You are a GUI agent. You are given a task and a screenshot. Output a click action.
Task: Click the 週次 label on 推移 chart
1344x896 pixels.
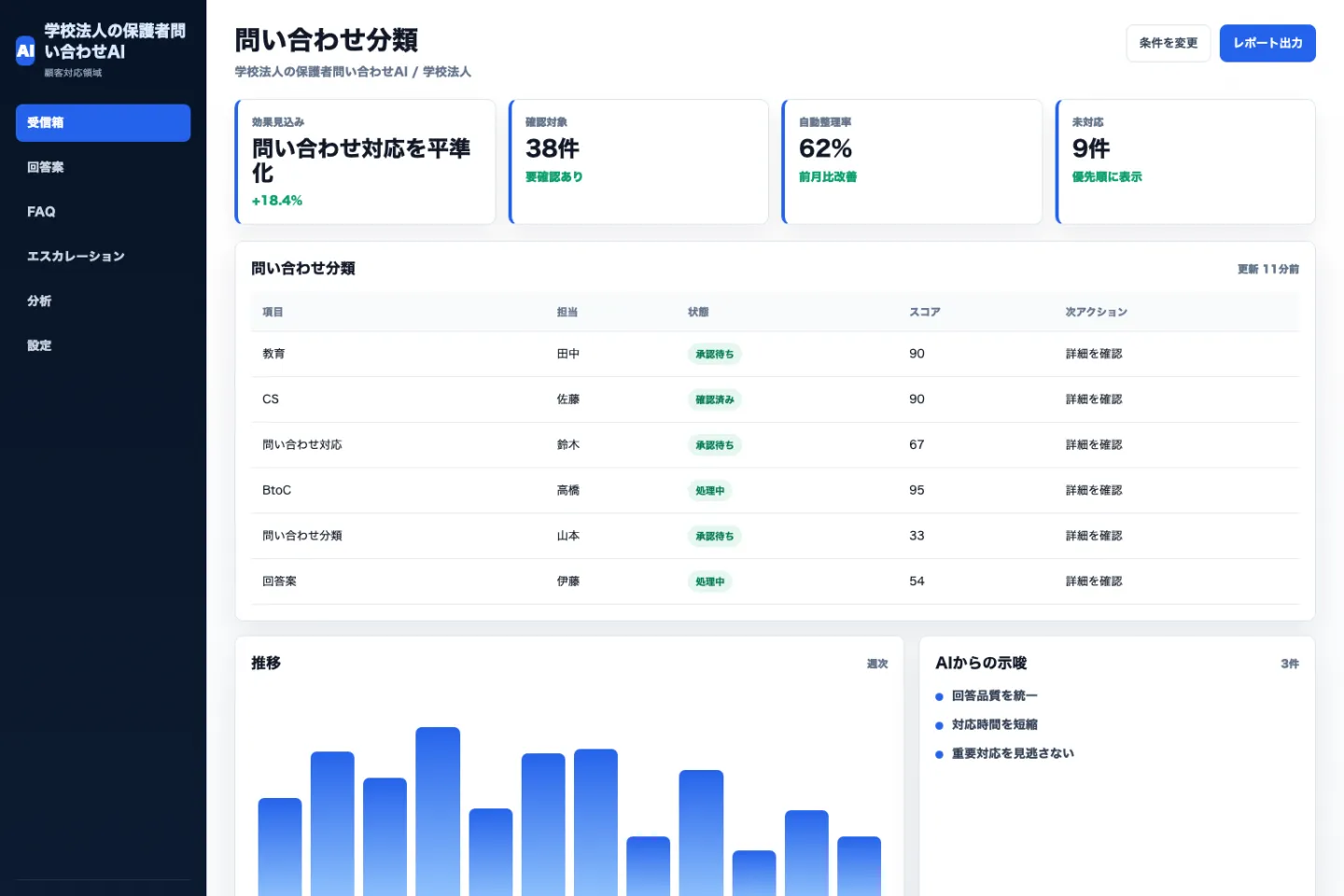tap(877, 664)
